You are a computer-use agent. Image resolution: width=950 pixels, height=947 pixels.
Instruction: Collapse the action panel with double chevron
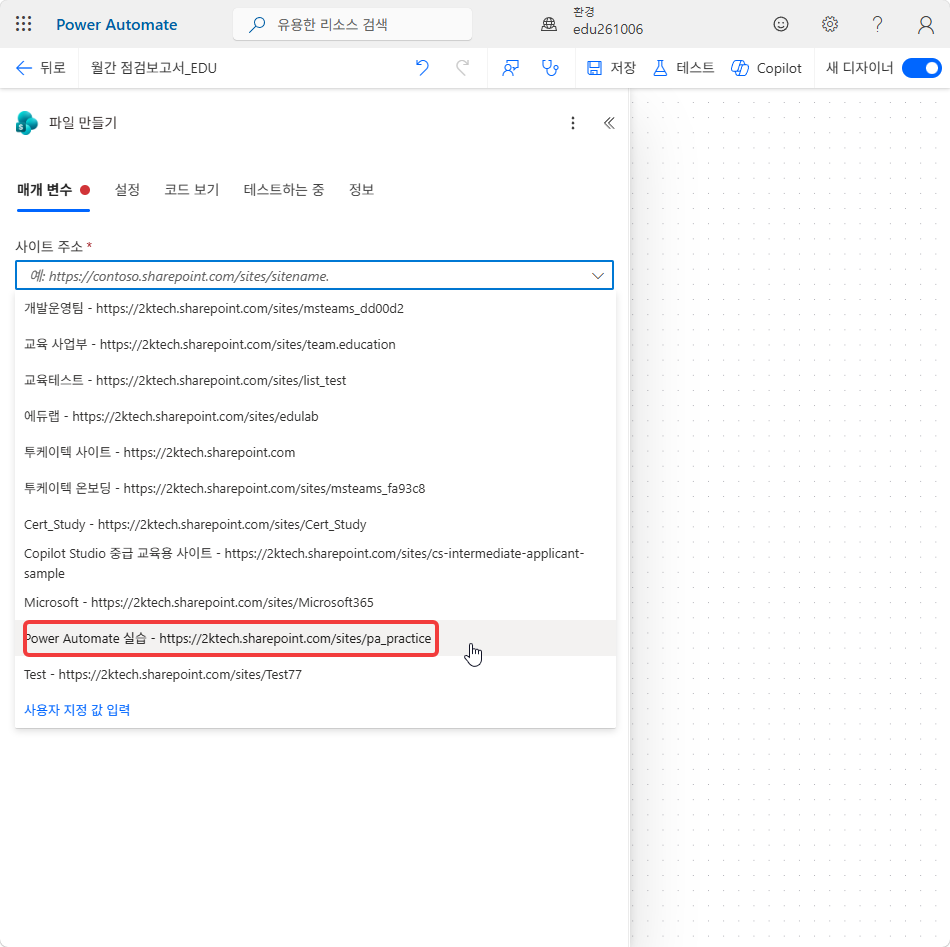610,123
